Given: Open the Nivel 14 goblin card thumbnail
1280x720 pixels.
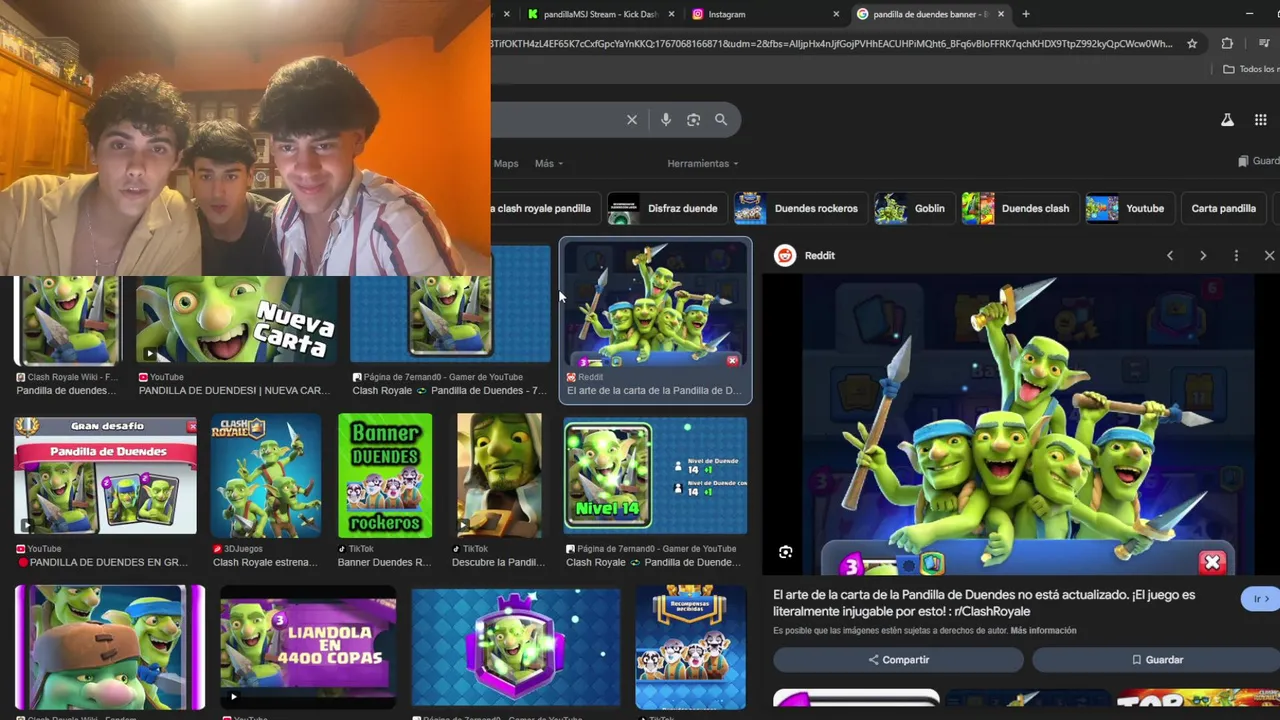Looking at the screenshot, I should [655, 476].
